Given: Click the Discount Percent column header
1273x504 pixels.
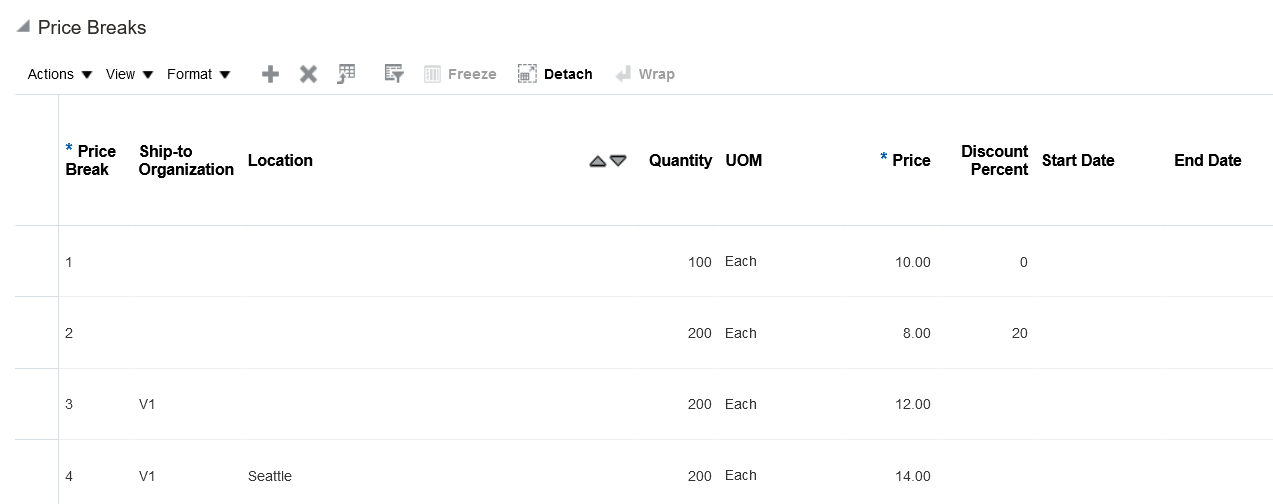Looking at the screenshot, I should (x=994, y=160).
